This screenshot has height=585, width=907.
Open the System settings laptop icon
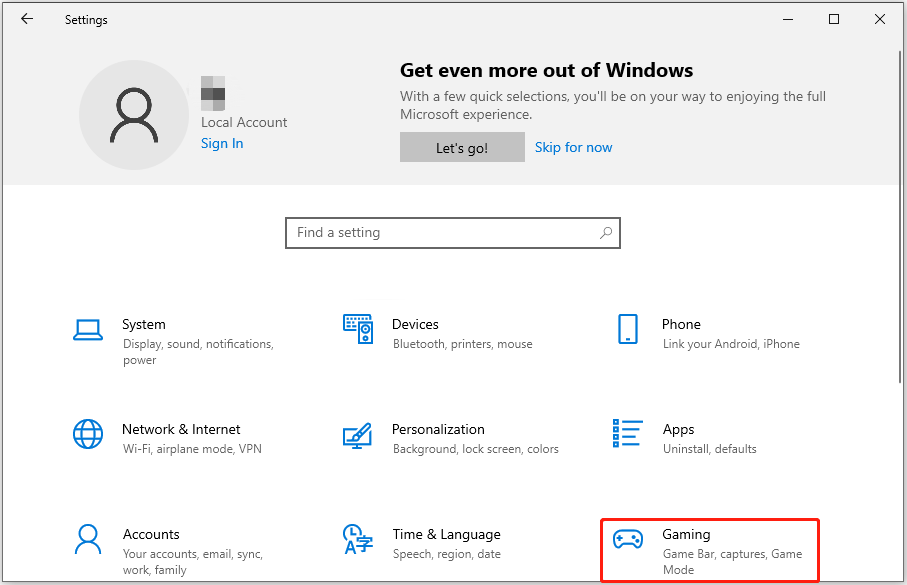click(x=88, y=329)
